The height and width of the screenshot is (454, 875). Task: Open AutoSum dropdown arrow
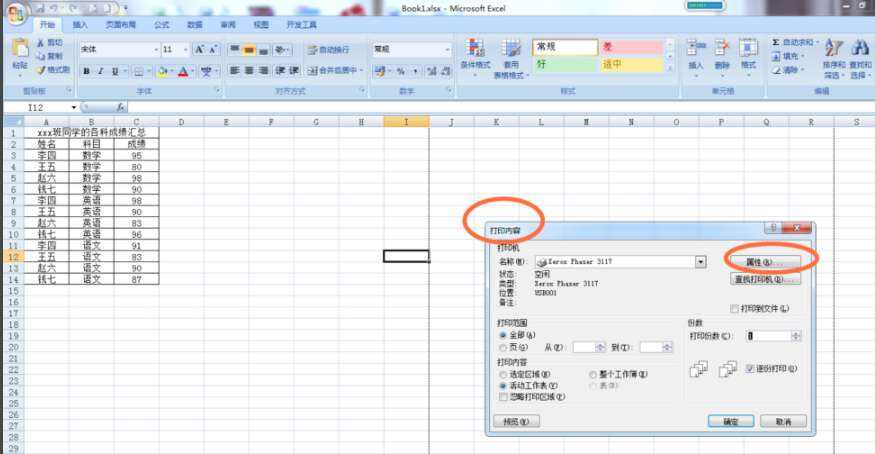point(818,42)
